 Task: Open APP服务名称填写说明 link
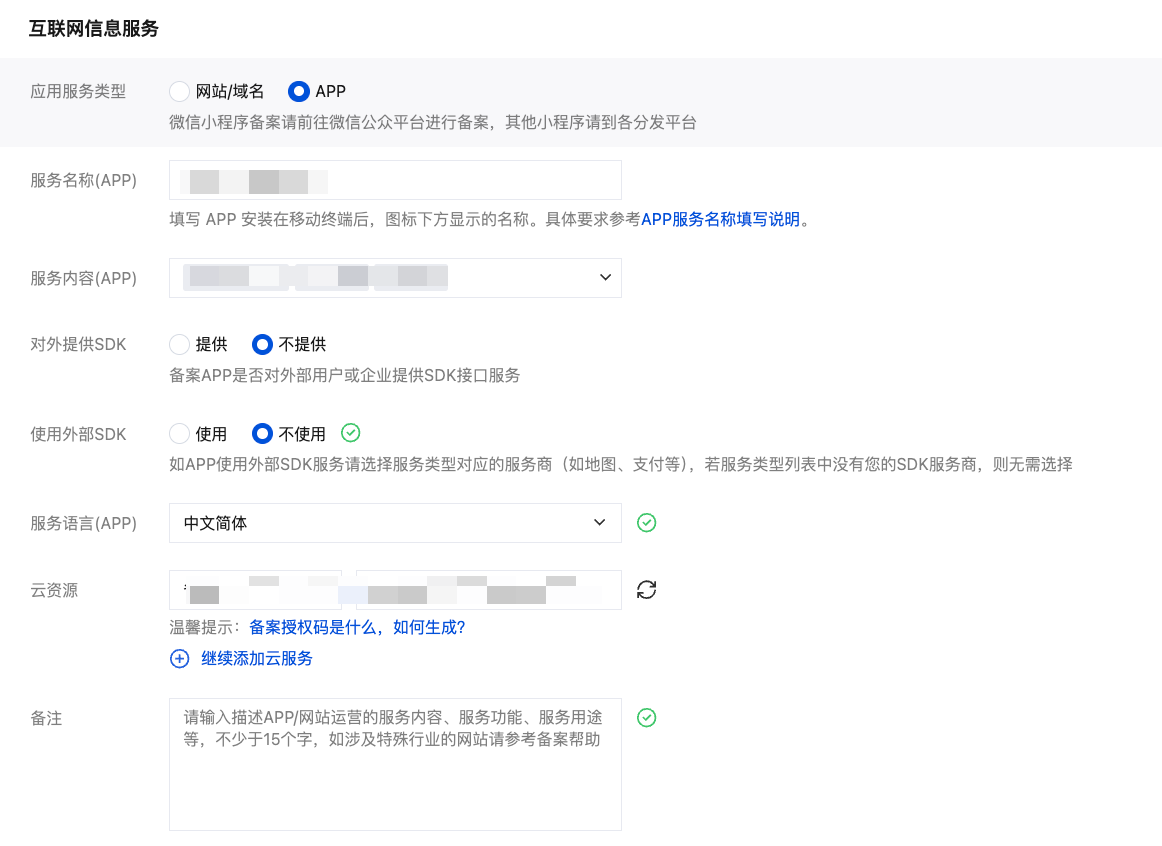(x=720, y=219)
